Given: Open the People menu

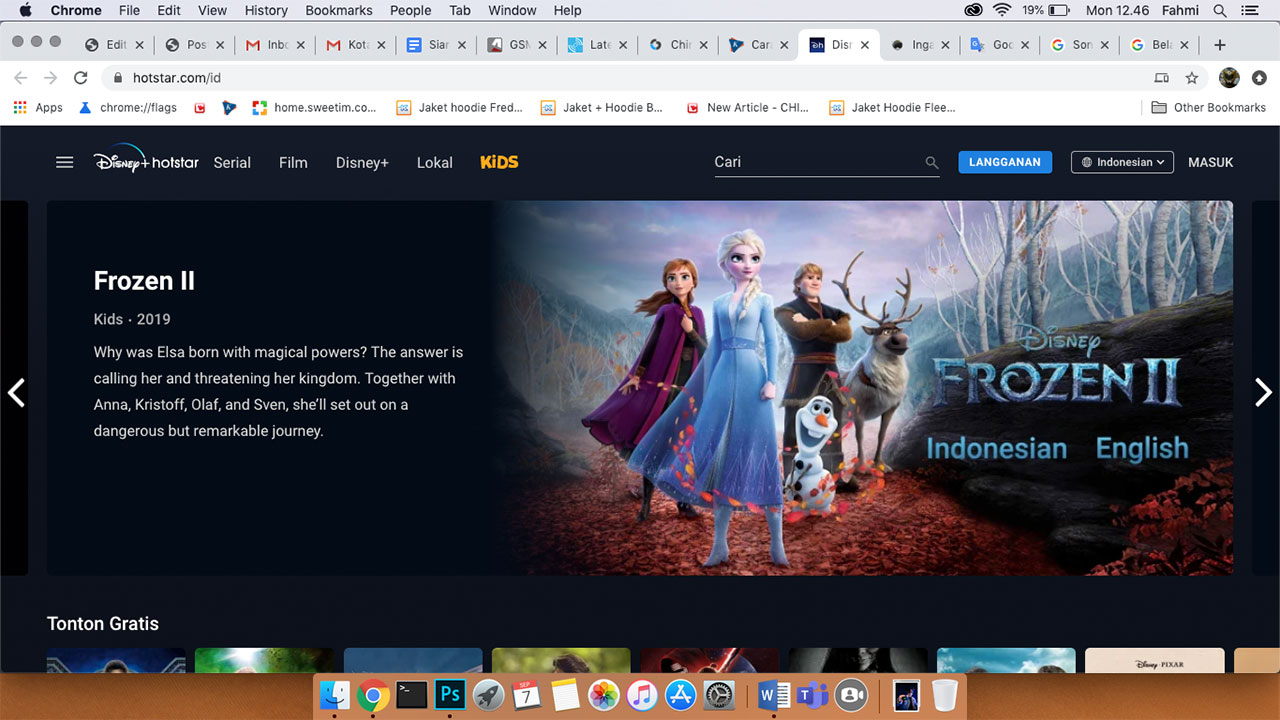Looking at the screenshot, I should click(x=411, y=10).
